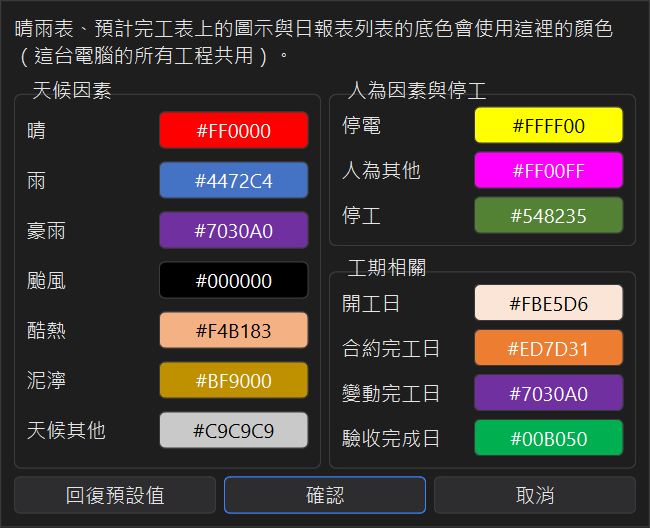The height and width of the screenshot is (528, 650).
Task: Click the 人為其他 label text
Action: 381,171
